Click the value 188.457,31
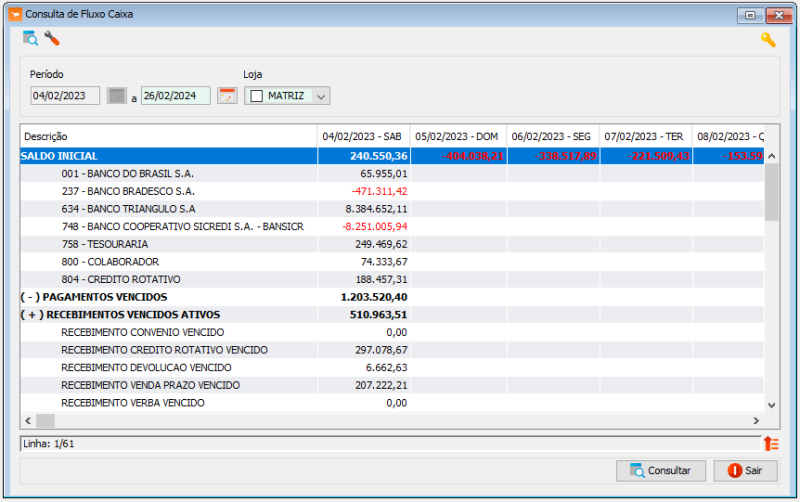This screenshot has width=800, height=502. click(x=381, y=279)
